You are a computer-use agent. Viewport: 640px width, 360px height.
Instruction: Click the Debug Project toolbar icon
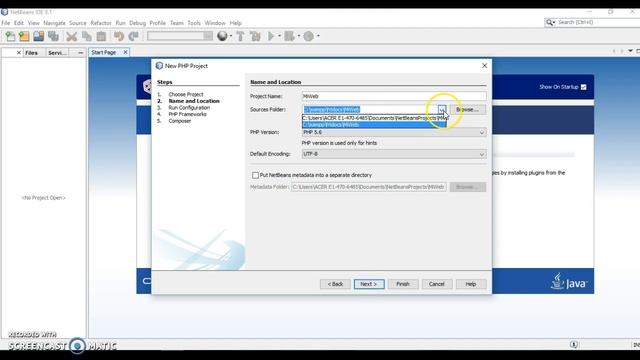[289, 36]
